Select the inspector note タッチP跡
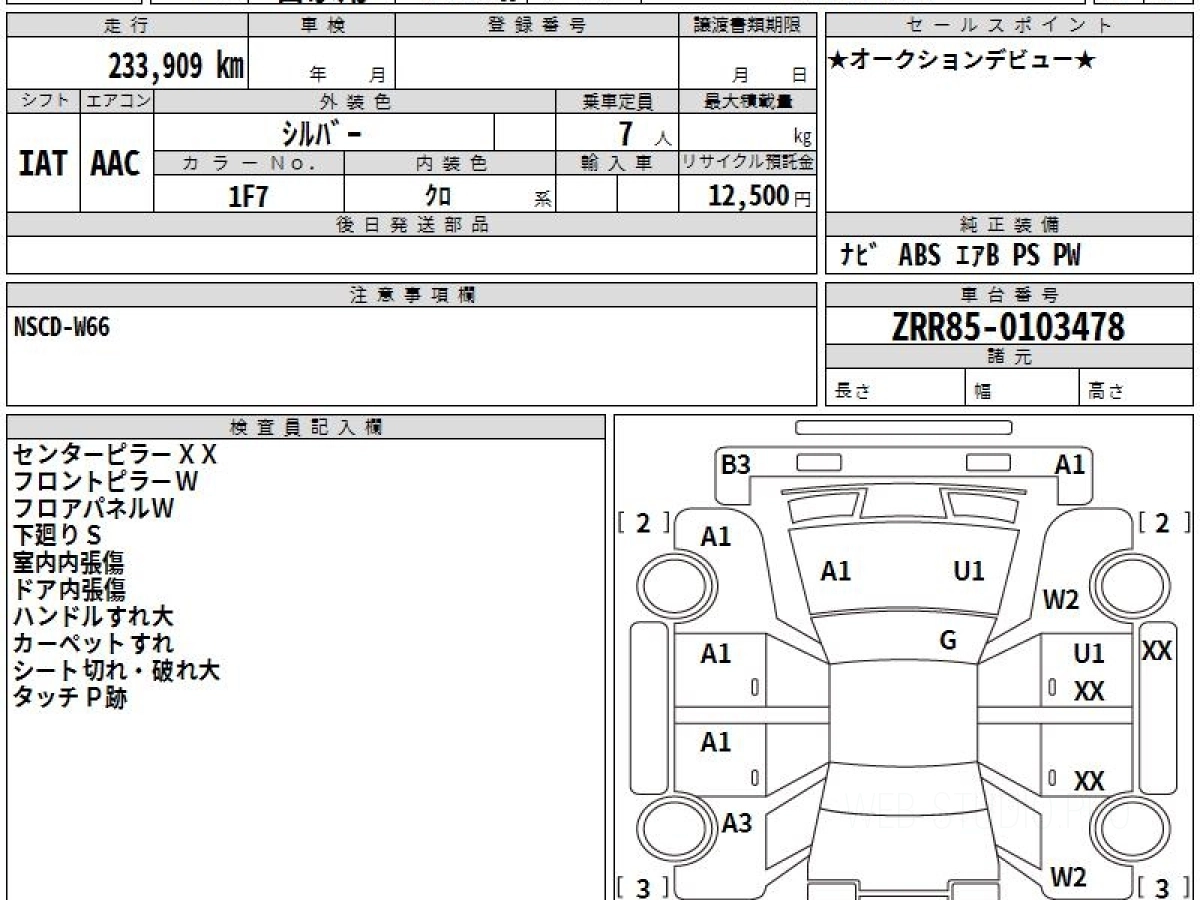Image resolution: width=1200 pixels, height=900 pixels. [70, 698]
